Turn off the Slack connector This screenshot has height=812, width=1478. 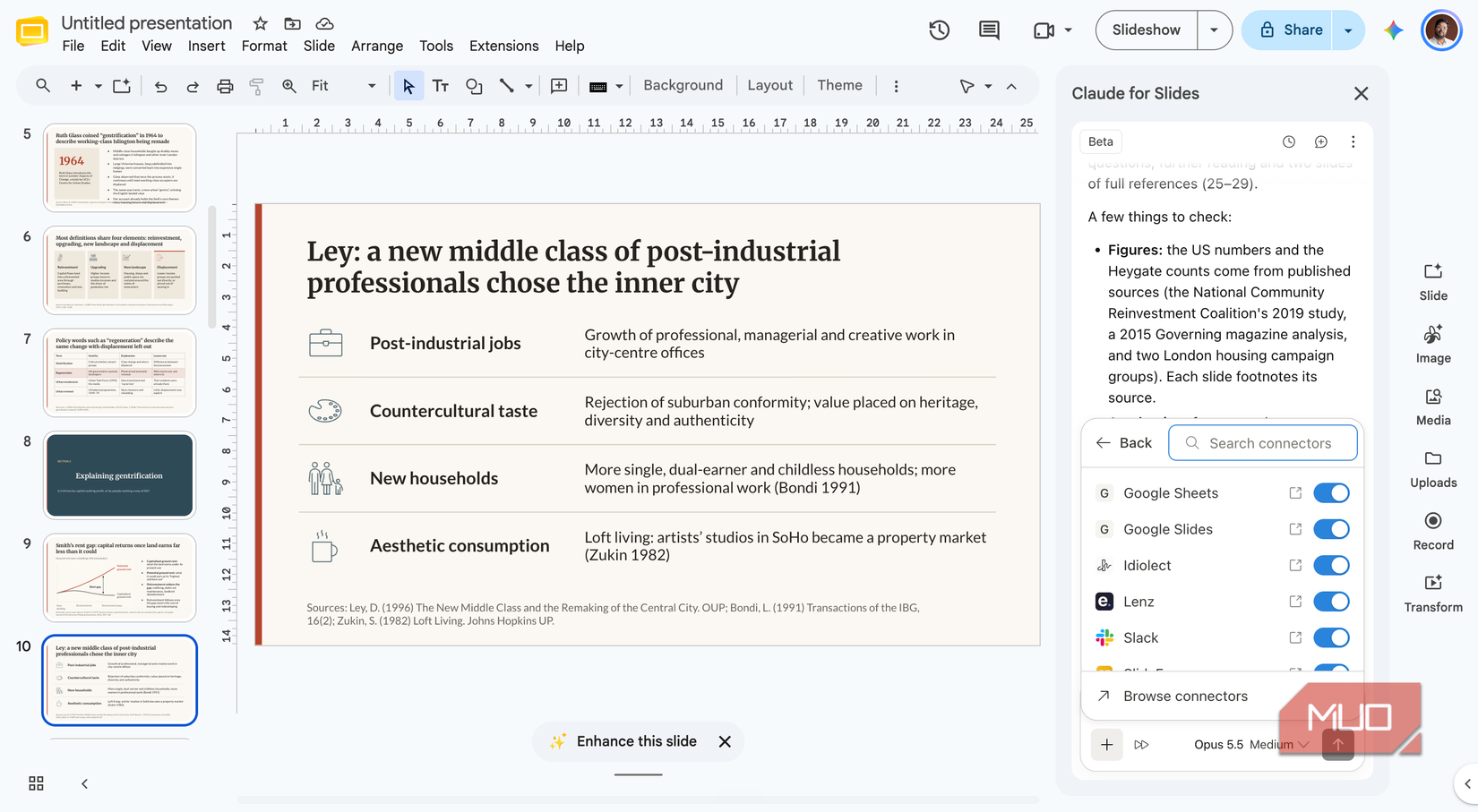[1331, 637]
